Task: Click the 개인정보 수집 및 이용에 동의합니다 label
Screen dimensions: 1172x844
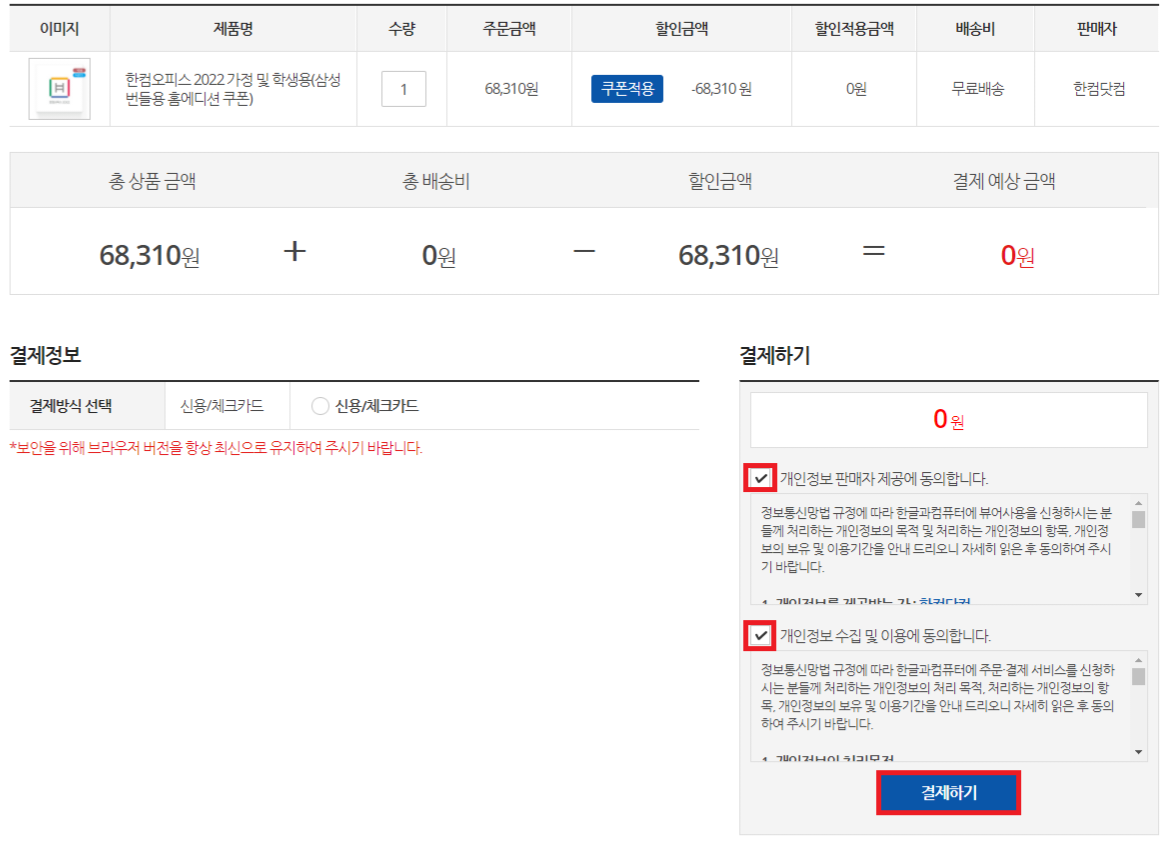Action: (x=886, y=635)
